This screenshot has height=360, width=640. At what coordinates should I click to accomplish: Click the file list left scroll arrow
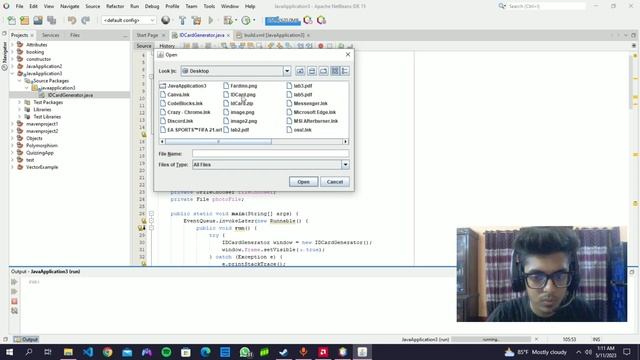[x=162, y=142]
